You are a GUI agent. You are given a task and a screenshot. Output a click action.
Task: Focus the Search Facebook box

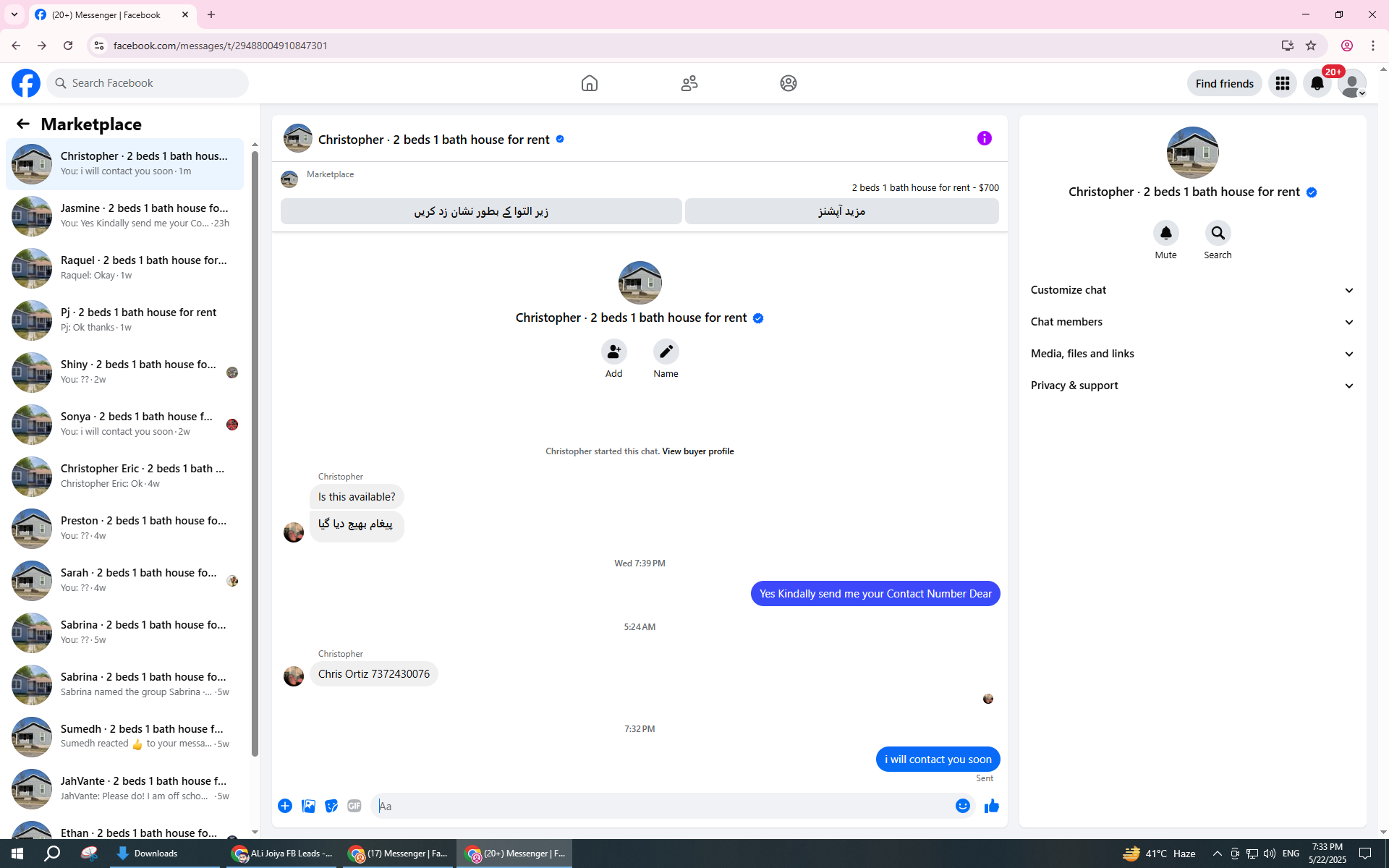pos(148,83)
